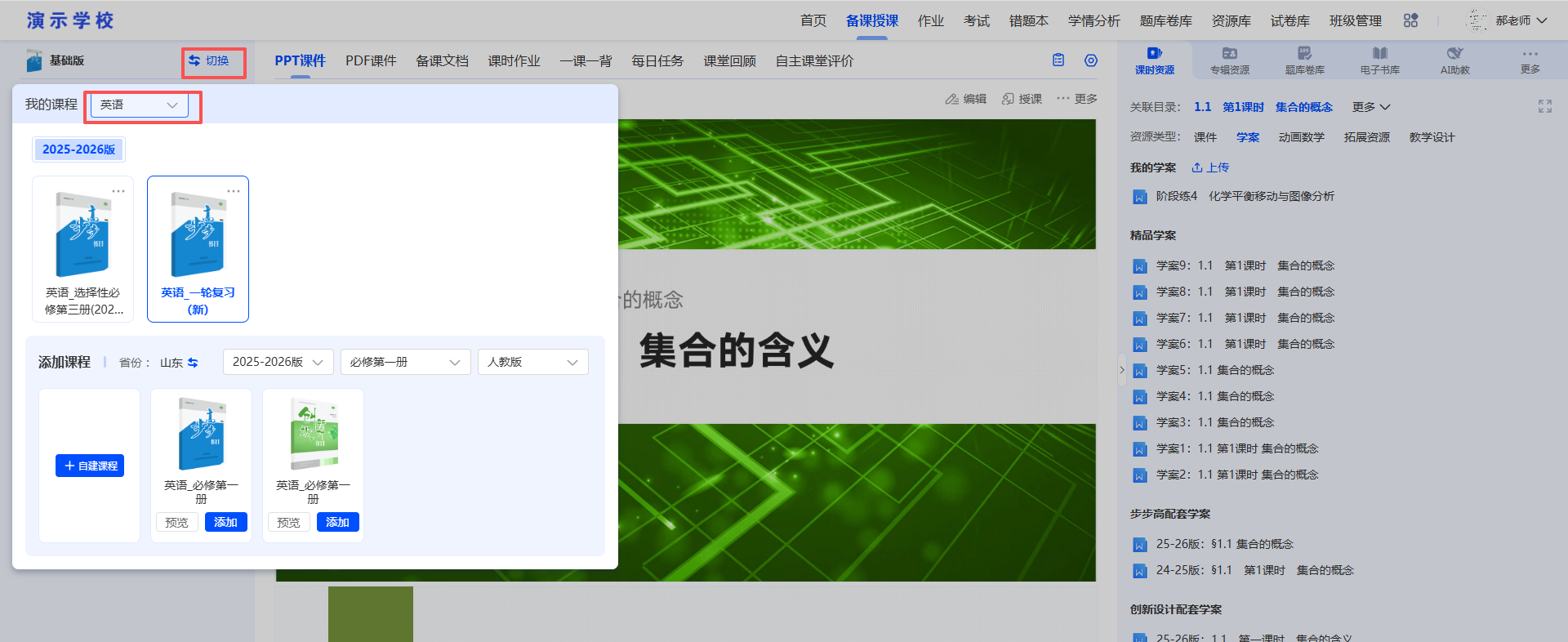Add the green-cover 英语_必修第一册 course

click(337, 522)
